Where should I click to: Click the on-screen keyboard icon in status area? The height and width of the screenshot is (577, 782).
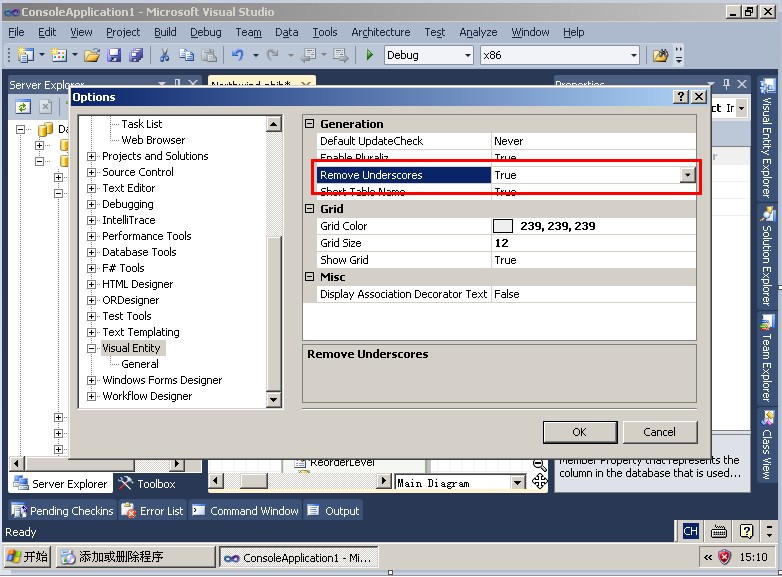click(719, 532)
